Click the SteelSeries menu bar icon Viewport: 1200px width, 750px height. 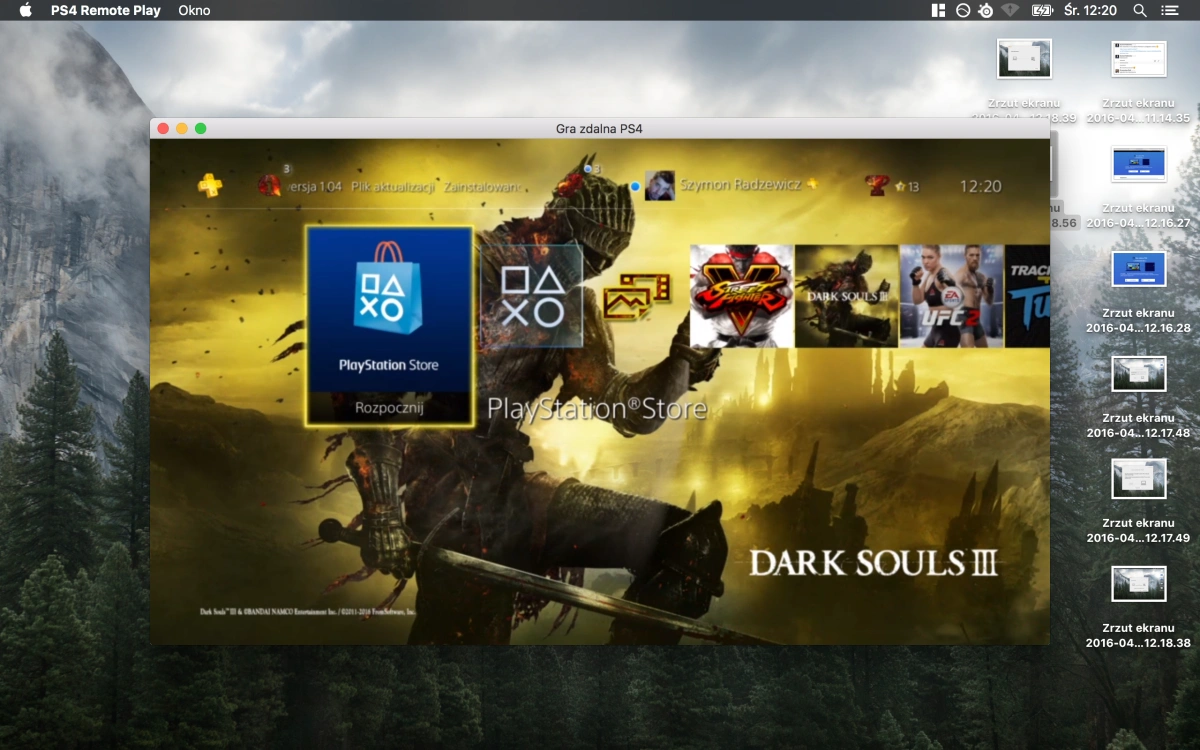986,10
